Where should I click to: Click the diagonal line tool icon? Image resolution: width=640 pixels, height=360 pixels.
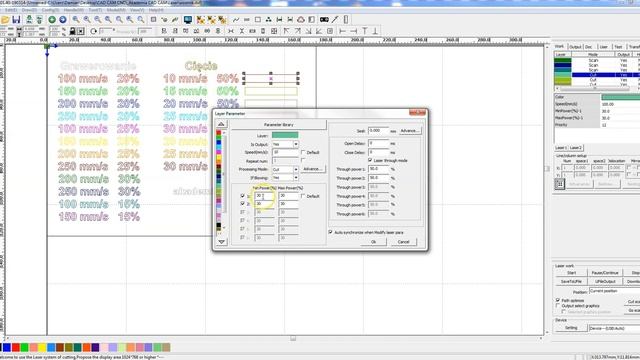[x=335, y=20]
